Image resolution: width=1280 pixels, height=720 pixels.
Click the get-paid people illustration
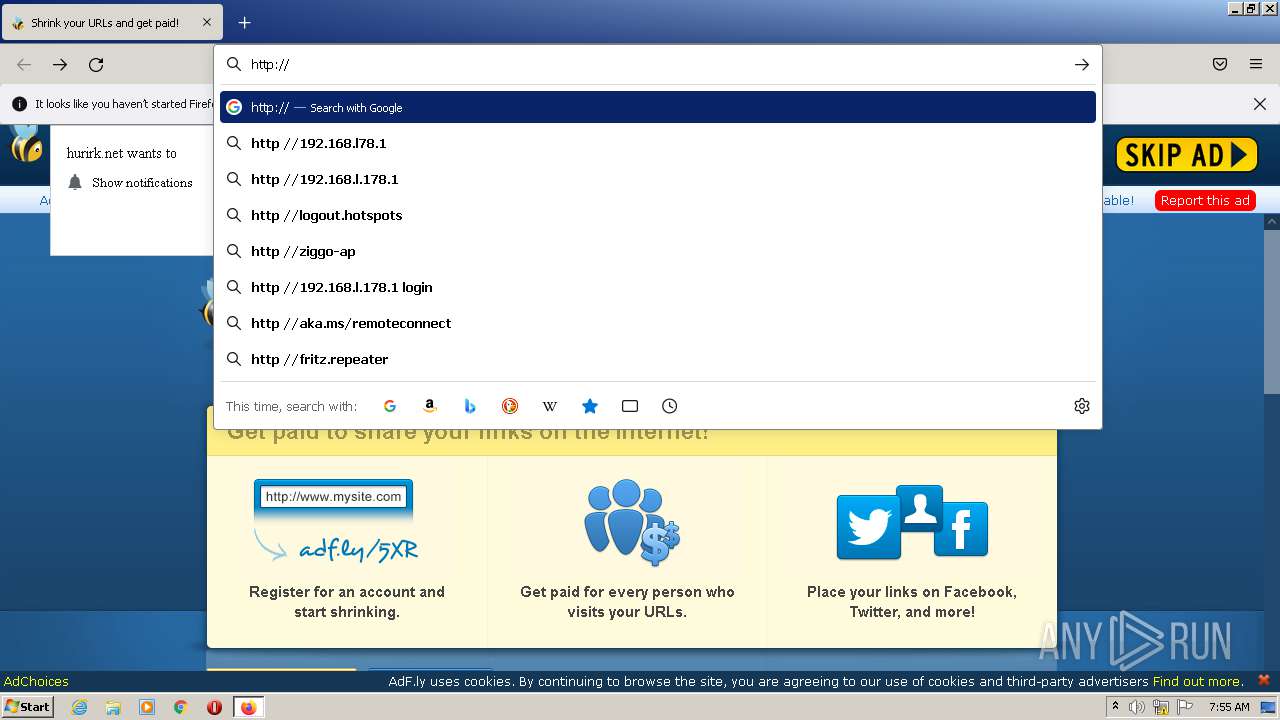coord(630,520)
